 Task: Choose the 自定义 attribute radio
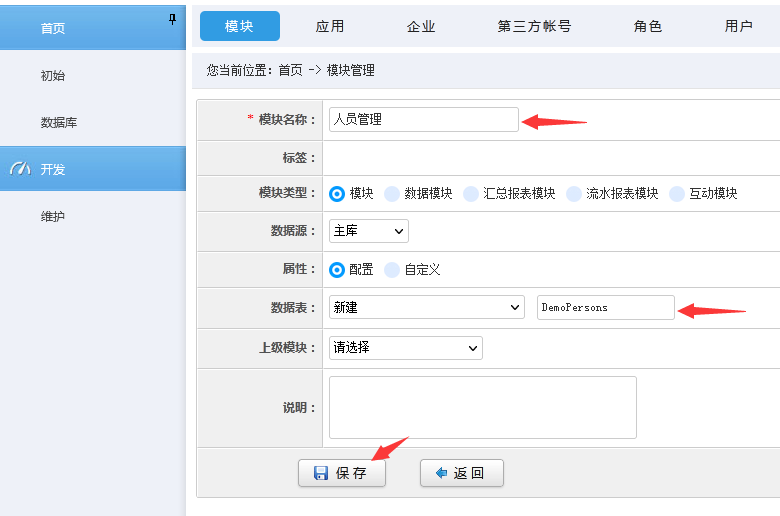[392, 270]
